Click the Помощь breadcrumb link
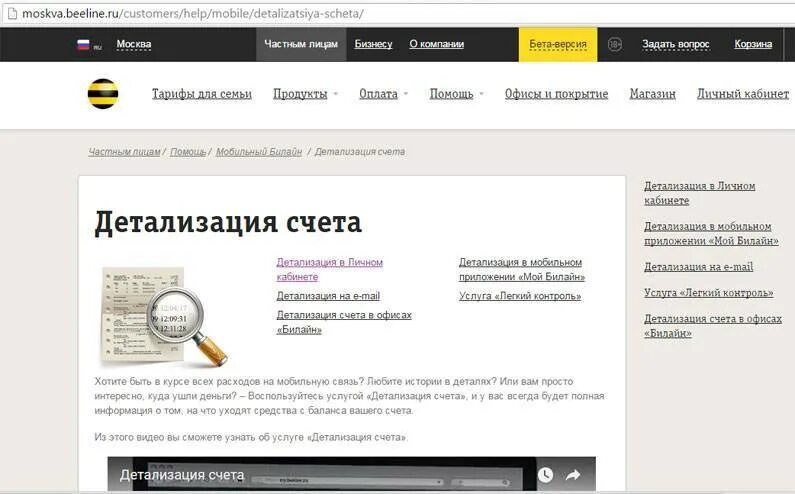Viewport: 795px width, 494px height. tap(188, 152)
